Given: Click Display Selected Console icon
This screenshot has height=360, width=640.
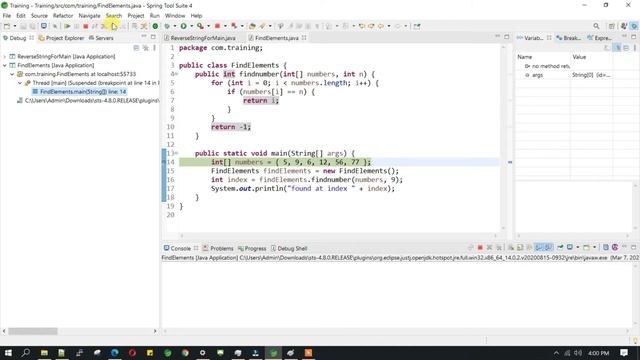Looking at the screenshot, I should pyautogui.click(x=570, y=248).
